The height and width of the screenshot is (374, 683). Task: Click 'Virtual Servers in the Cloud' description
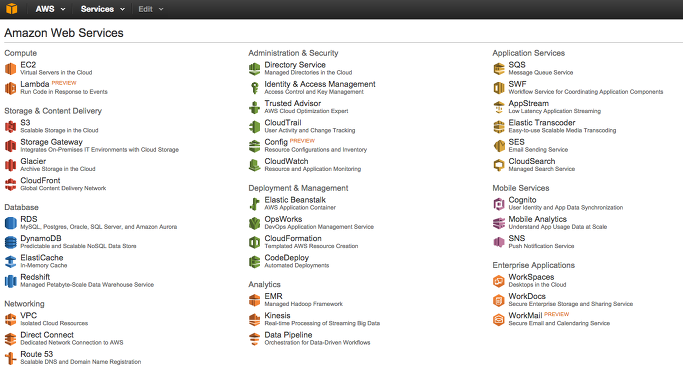click(x=56, y=73)
